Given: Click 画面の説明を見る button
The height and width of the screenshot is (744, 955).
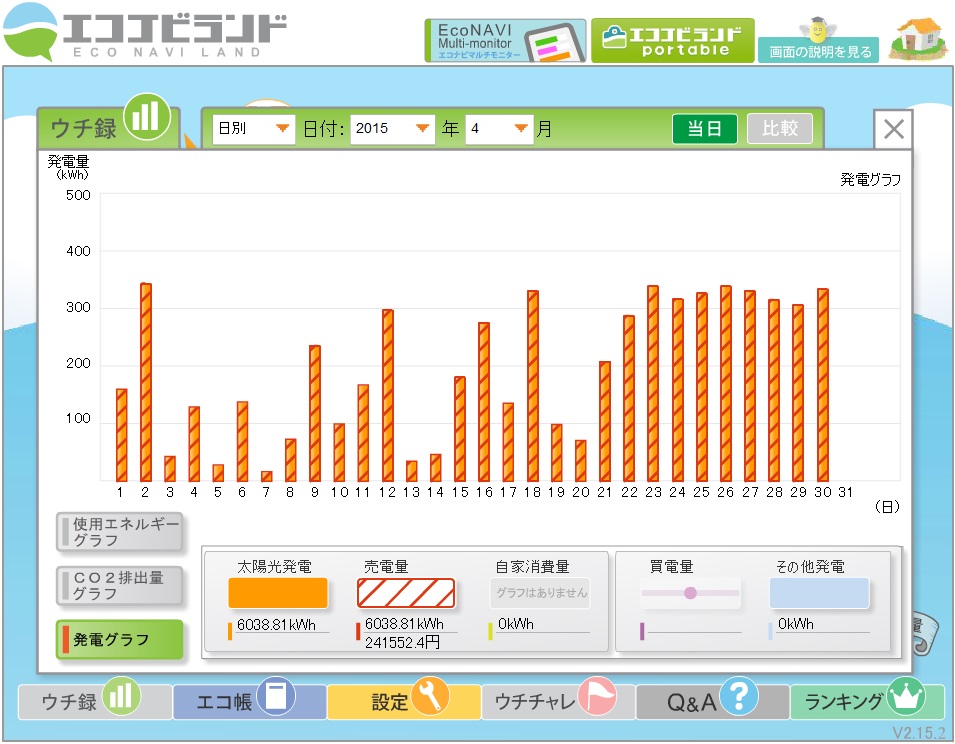Looking at the screenshot, I should 818,51.
